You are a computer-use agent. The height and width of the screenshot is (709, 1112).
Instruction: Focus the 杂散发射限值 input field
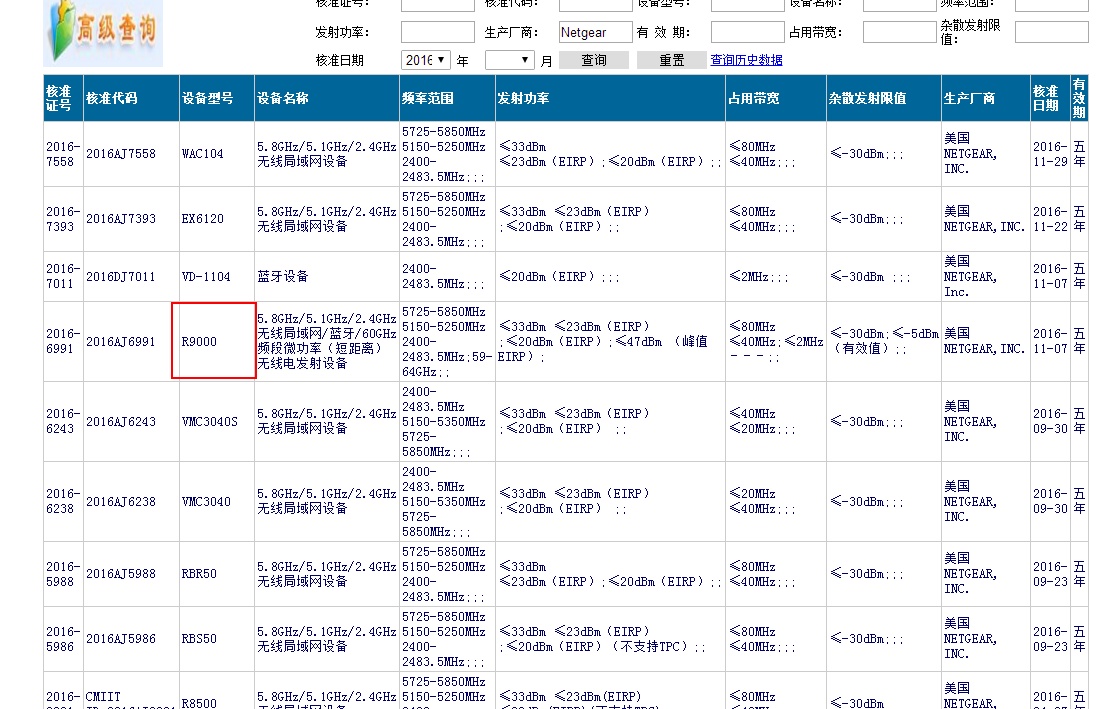click(1051, 32)
